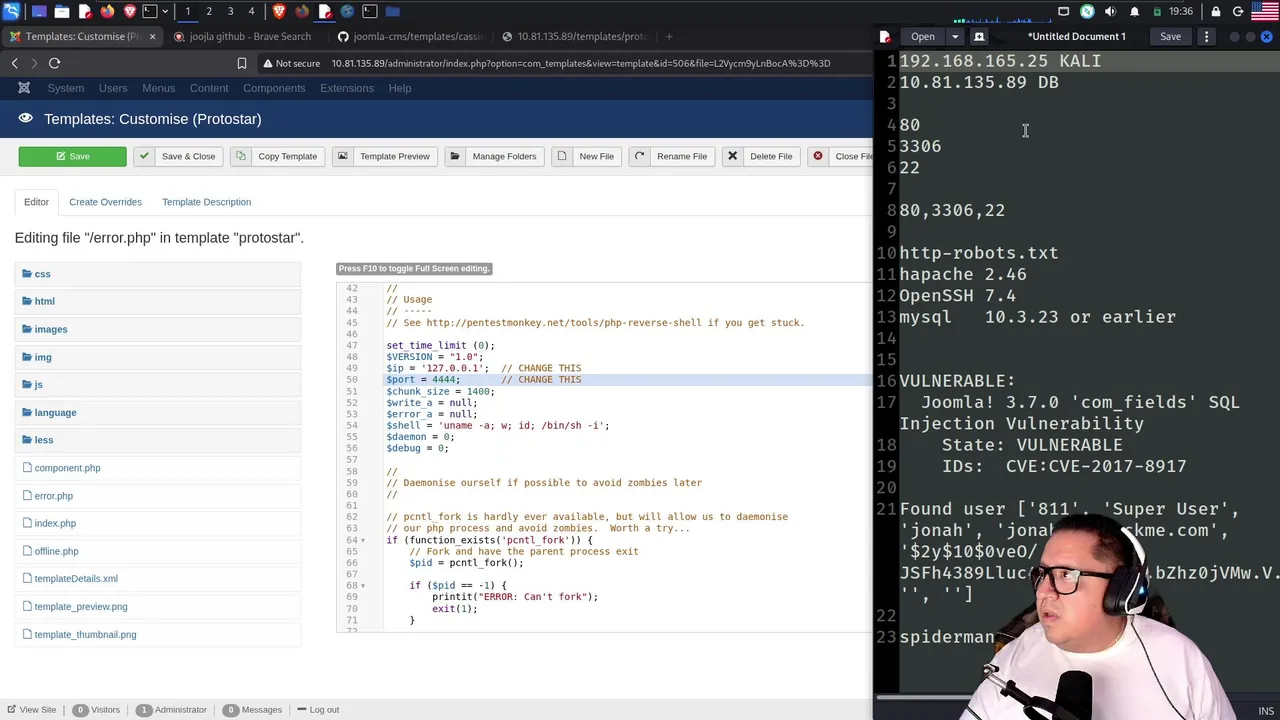Bookmark this page
1280x720 pixels.
click(241, 63)
